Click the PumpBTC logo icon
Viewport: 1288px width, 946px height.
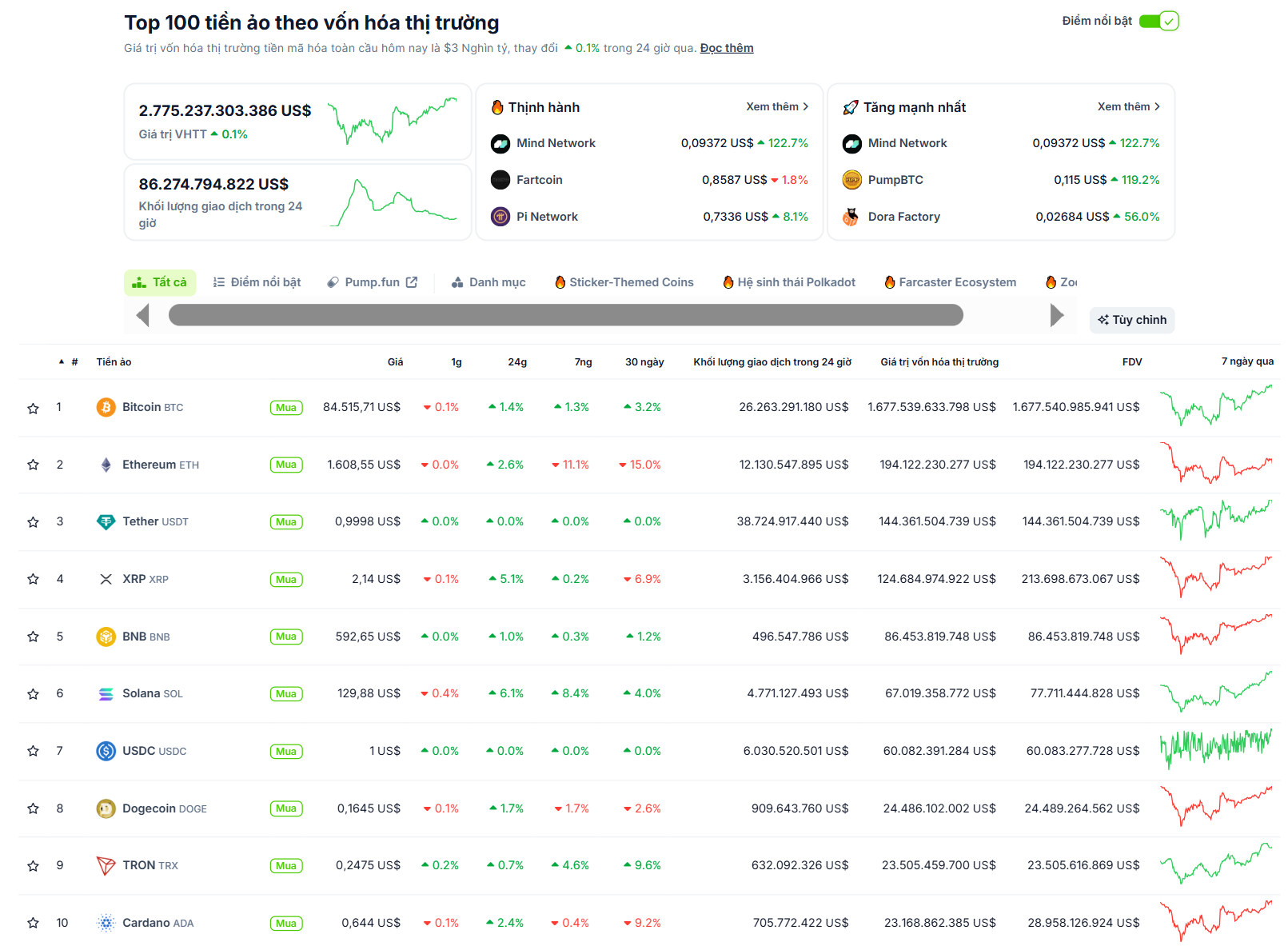(852, 180)
